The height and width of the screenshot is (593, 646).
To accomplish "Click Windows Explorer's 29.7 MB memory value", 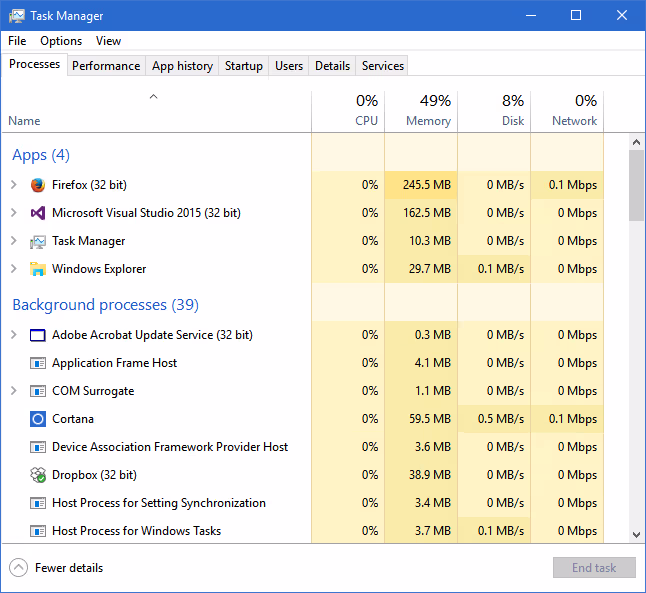I will tap(430, 269).
